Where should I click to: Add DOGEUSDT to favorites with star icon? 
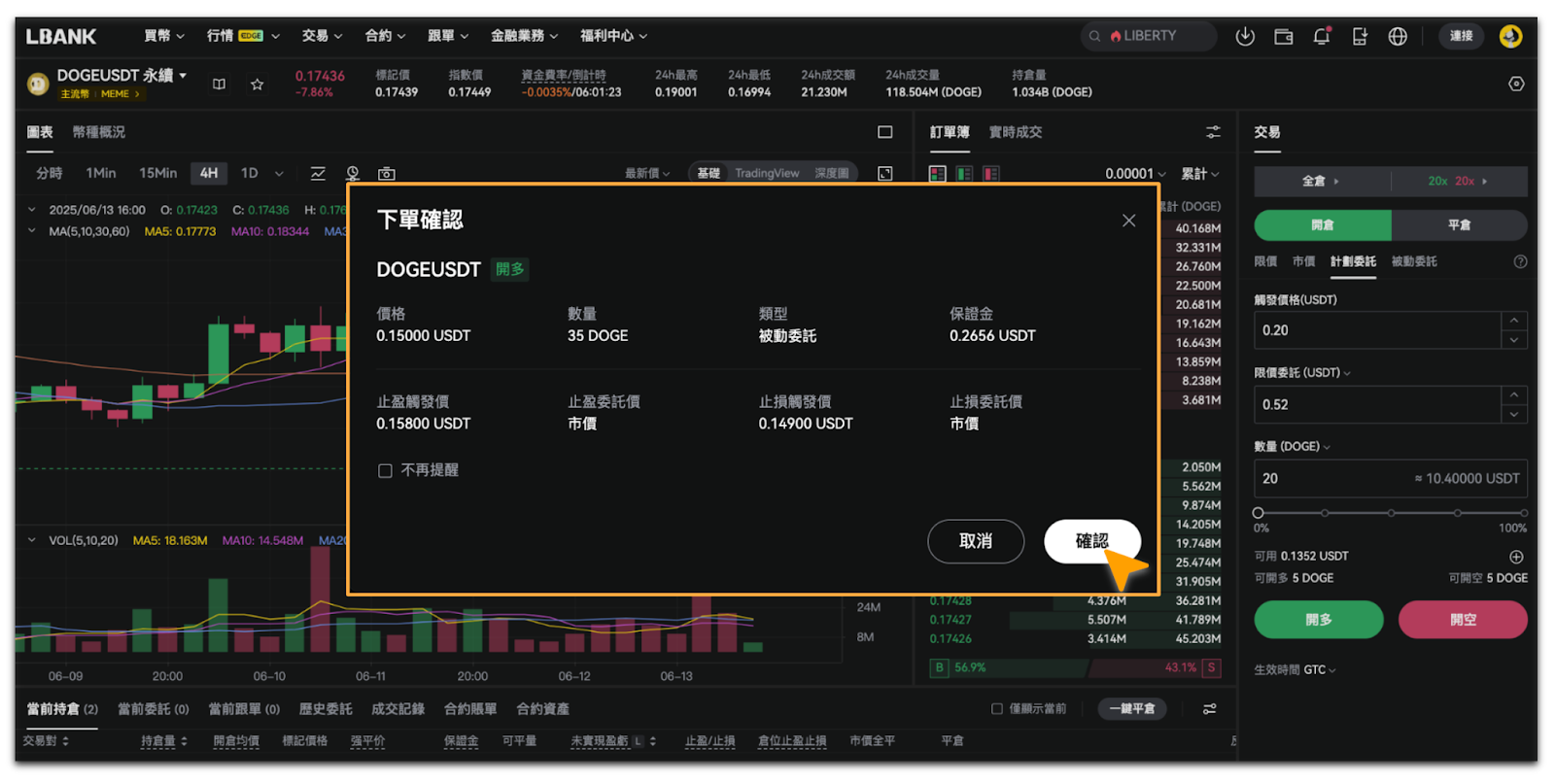257,85
